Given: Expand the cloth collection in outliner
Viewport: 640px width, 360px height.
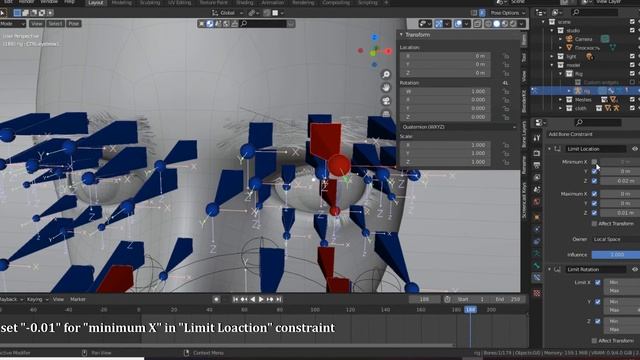Looking at the screenshot, I should click(x=560, y=108).
